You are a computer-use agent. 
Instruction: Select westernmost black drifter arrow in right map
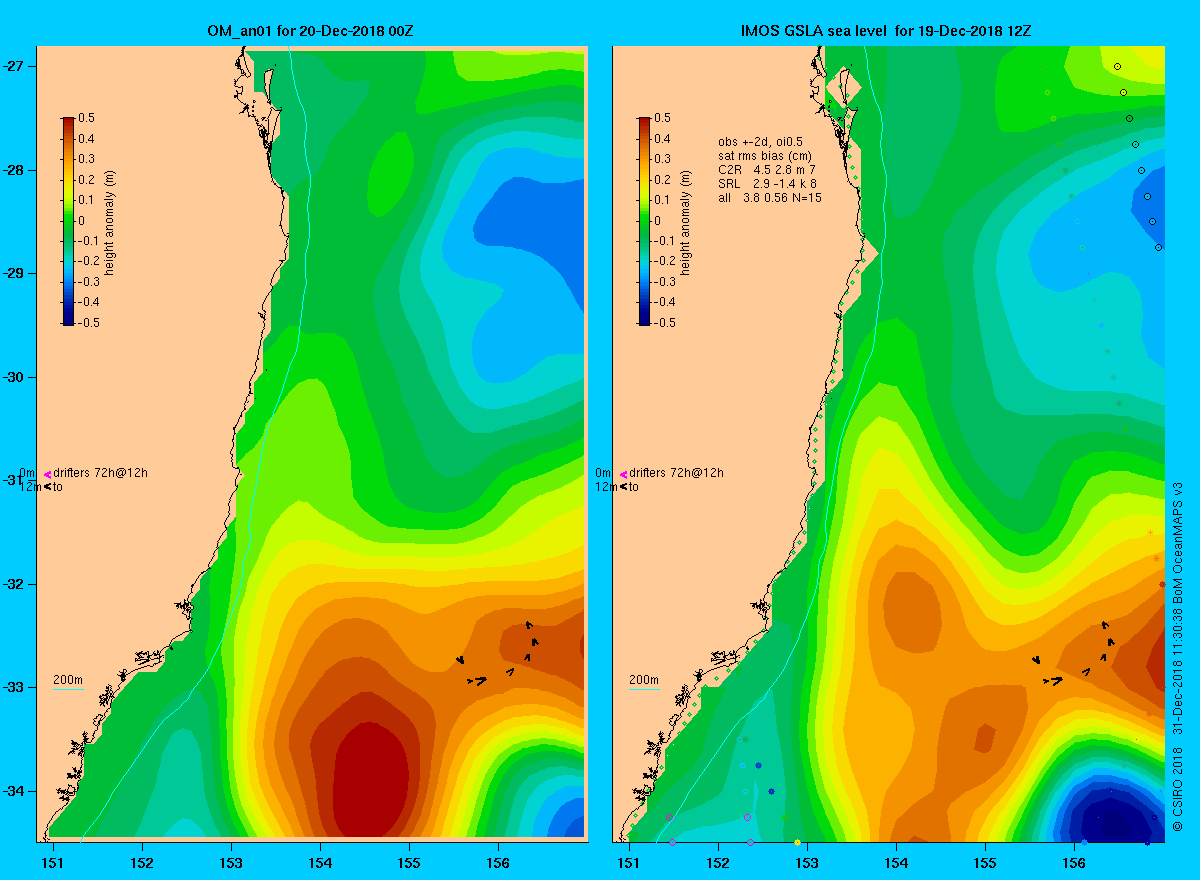tap(1037, 659)
